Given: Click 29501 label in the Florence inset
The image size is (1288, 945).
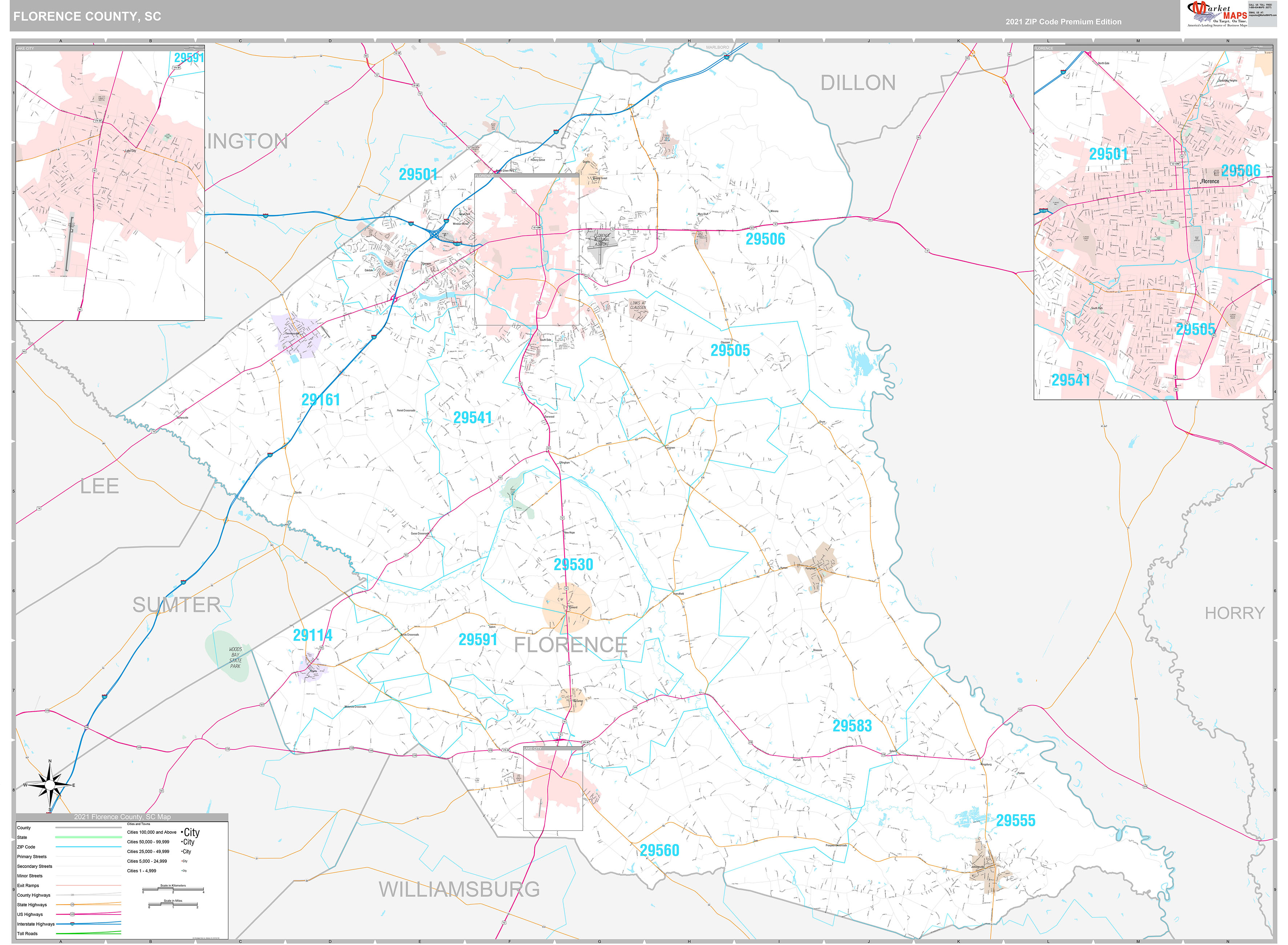Looking at the screenshot, I should (1109, 154).
